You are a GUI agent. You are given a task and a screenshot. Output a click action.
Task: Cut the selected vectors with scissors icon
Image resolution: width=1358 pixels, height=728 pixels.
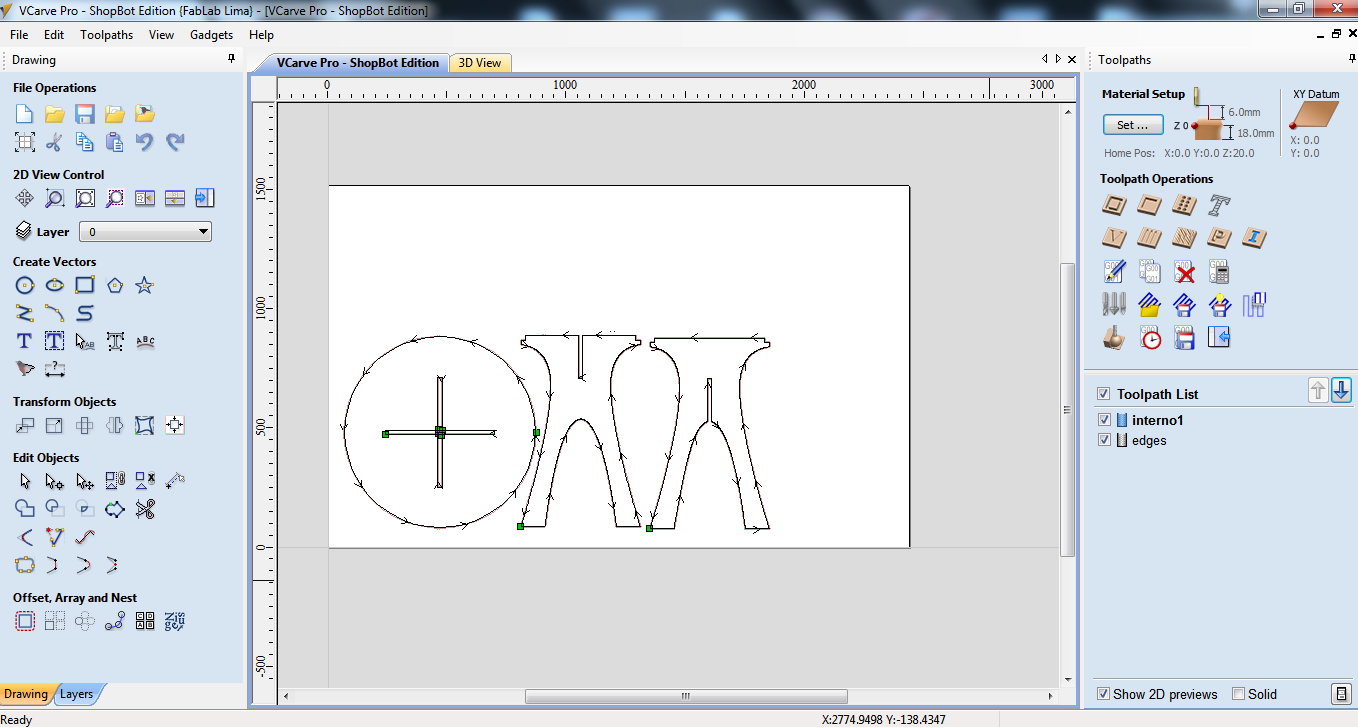coord(54,142)
